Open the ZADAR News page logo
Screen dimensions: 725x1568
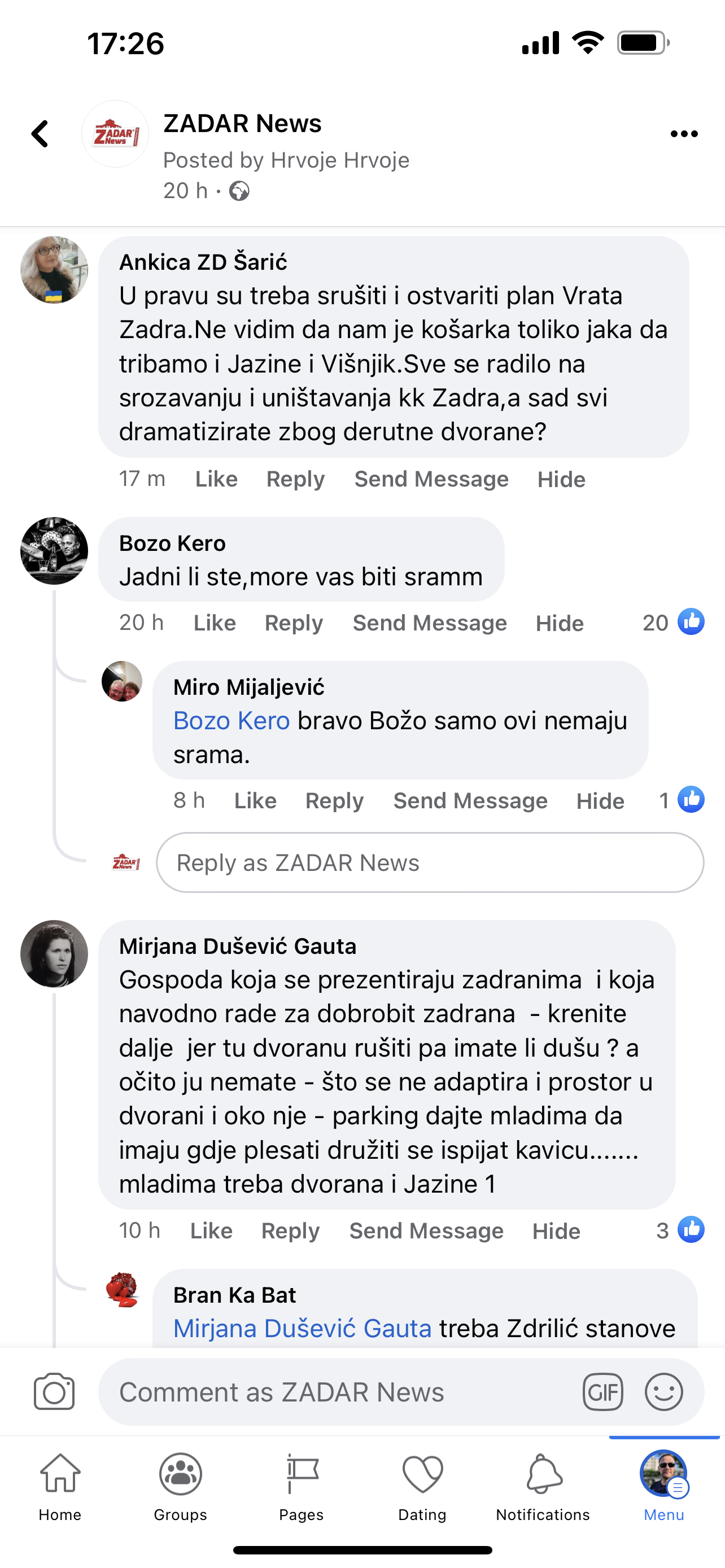point(115,134)
